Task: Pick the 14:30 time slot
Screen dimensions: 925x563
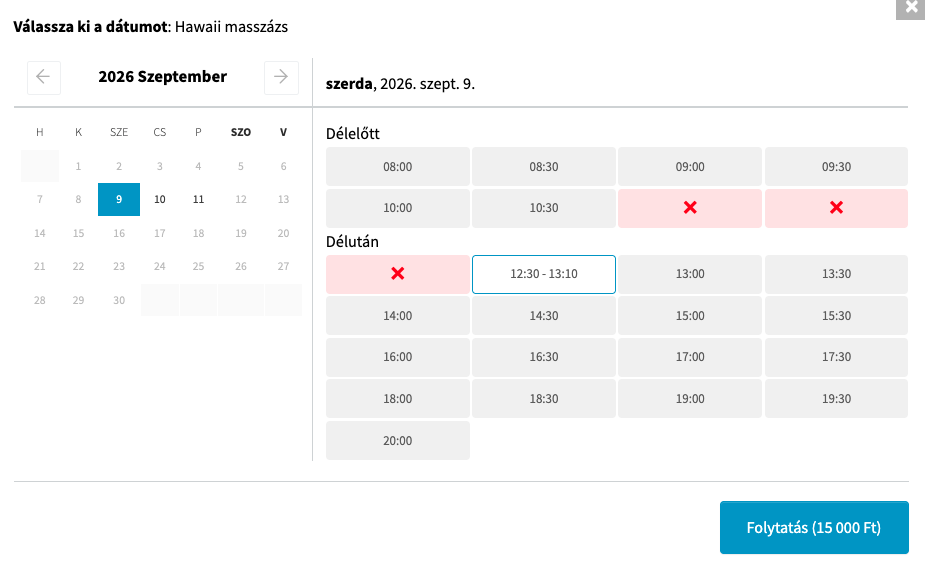Action: [x=543, y=316]
